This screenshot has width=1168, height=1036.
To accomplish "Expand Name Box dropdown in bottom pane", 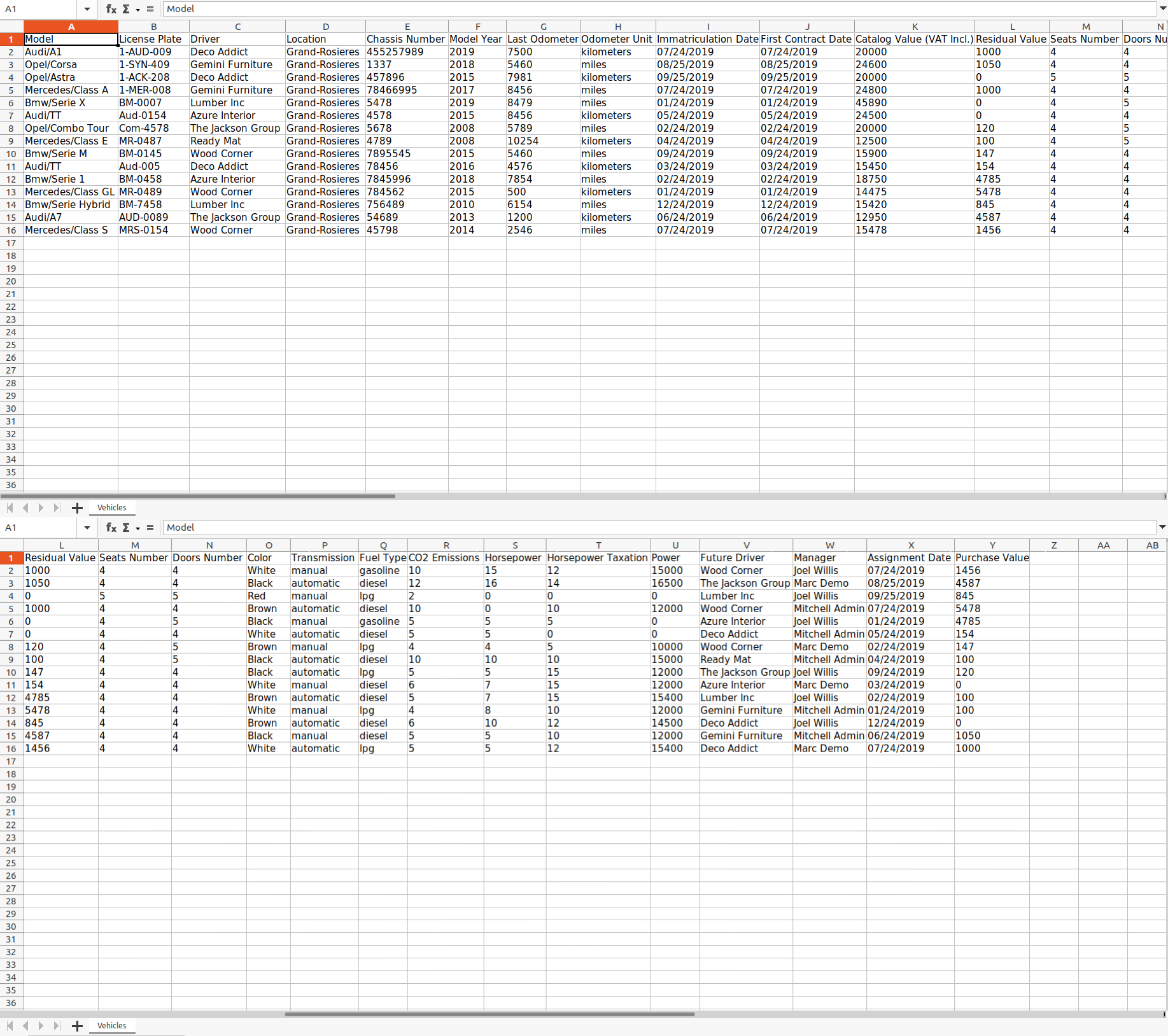I will click(87, 528).
